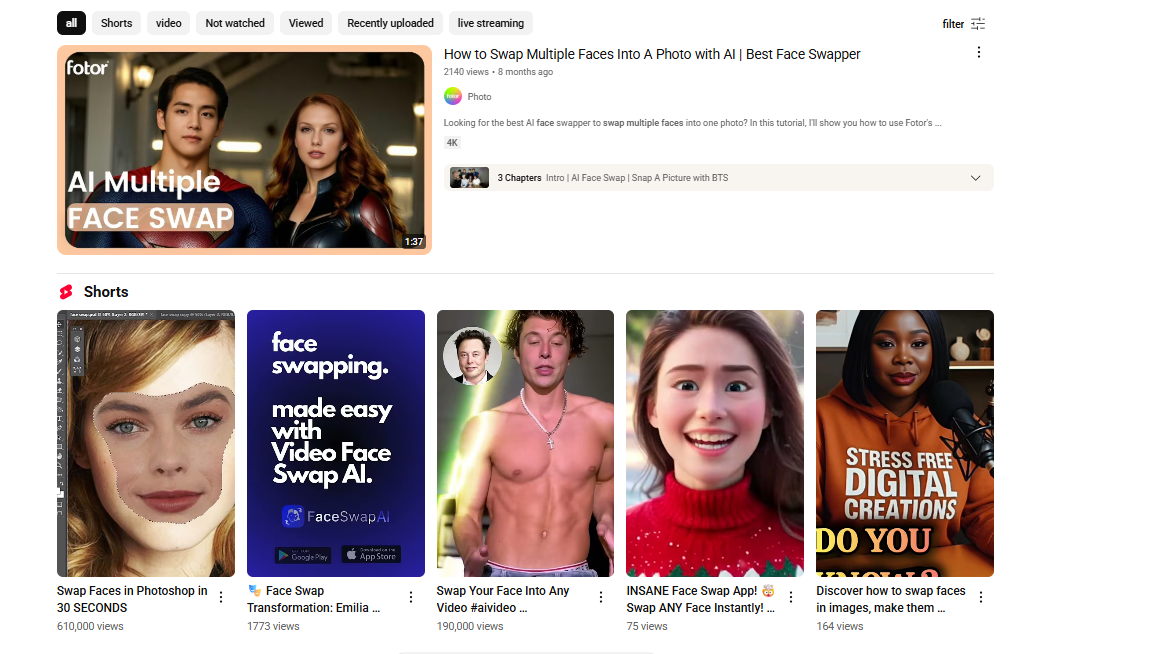Open the Photo channel name link
Screen dimensions: 1158x654
click(479, 97)
